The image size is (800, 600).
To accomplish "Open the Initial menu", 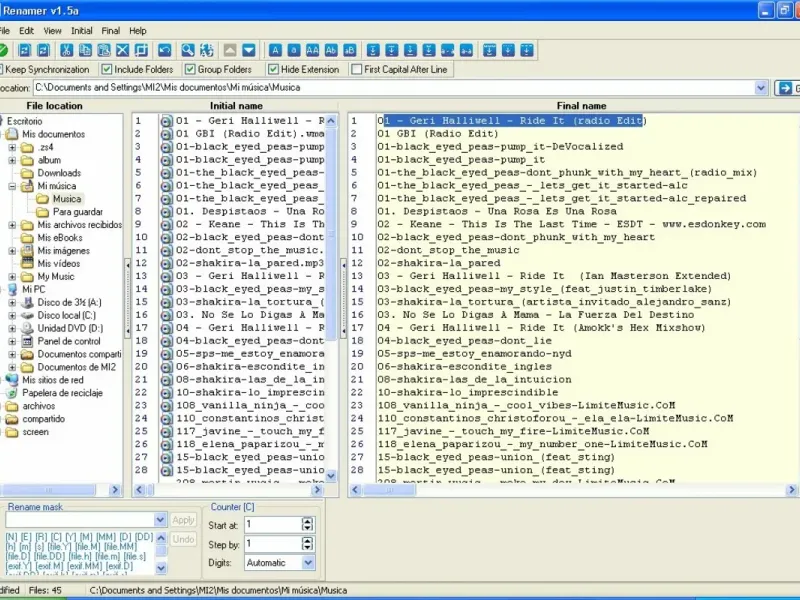I will (x=81, y=31).
